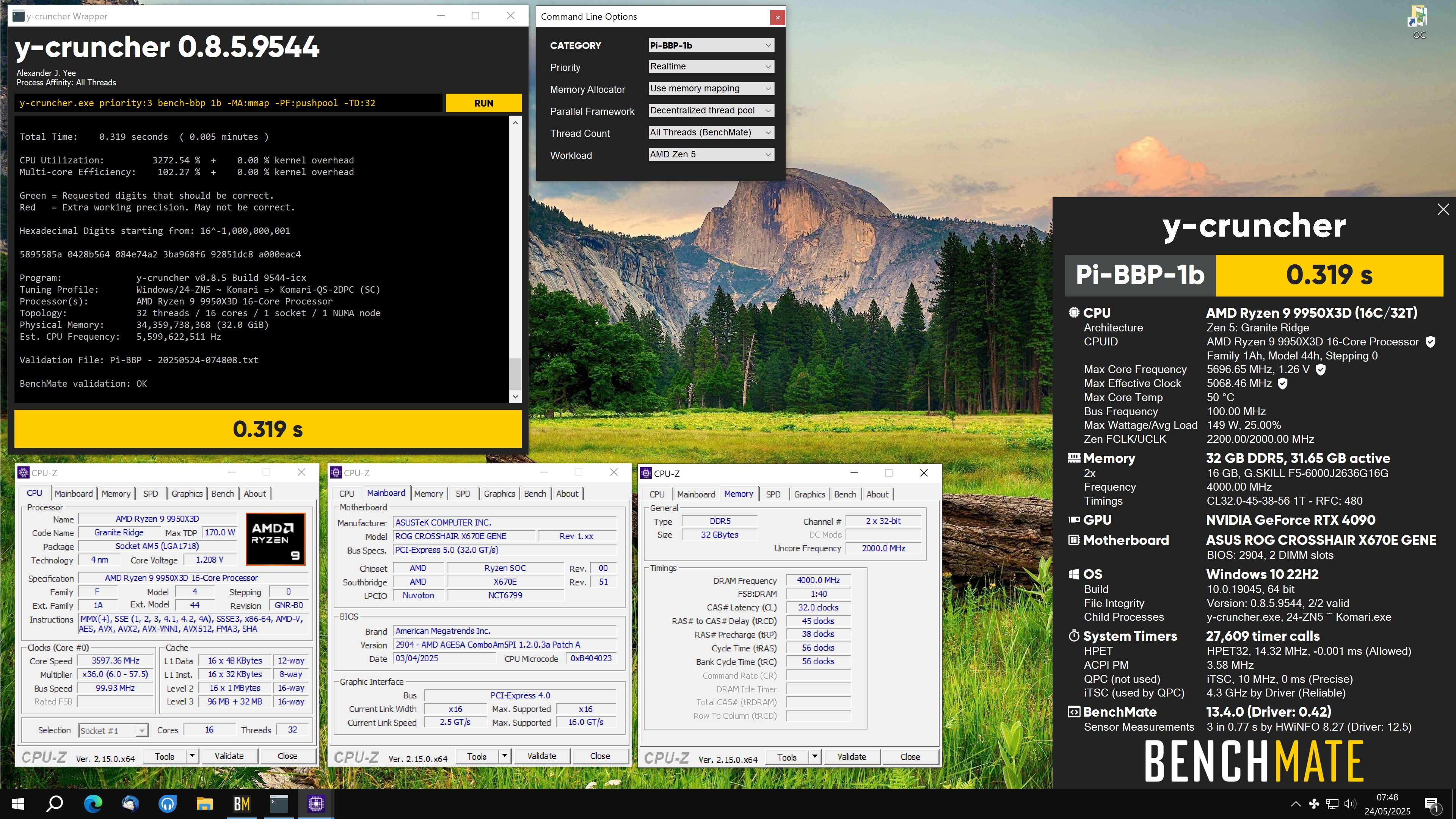Click the yellow 0.319 s result bar

(x=268, y=429)
